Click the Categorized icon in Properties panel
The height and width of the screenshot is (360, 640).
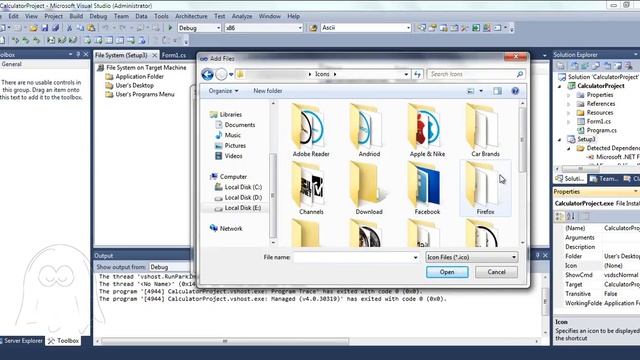coord(560,216)
